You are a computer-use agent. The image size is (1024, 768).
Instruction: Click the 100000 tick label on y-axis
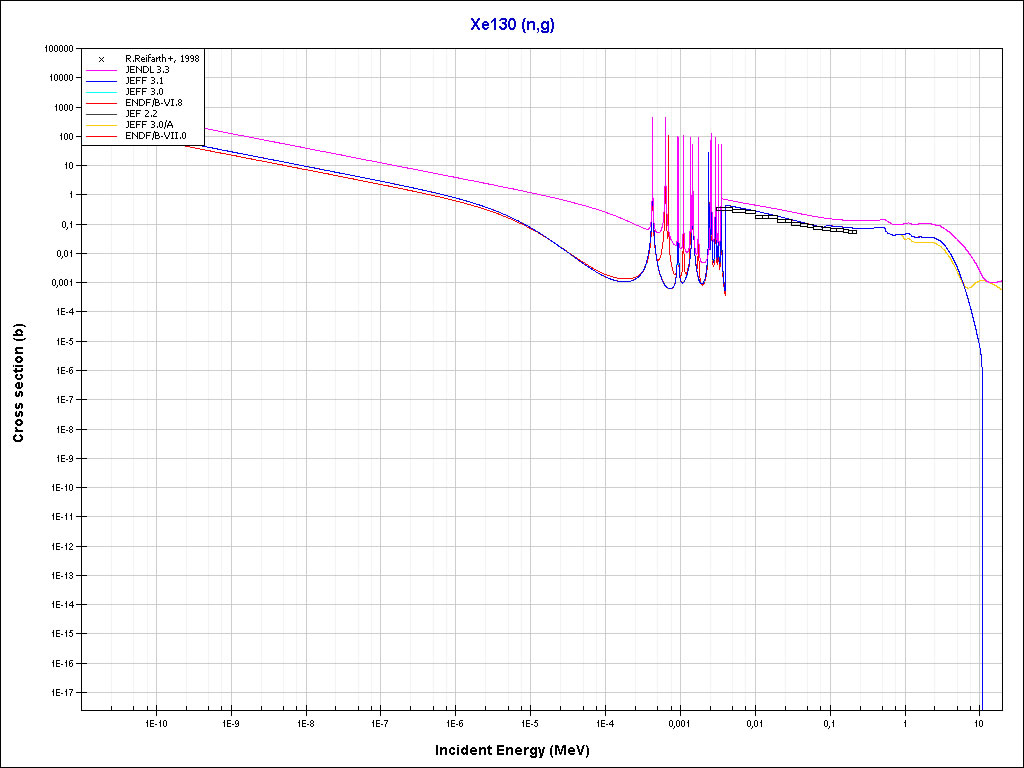tap(57, 48)
